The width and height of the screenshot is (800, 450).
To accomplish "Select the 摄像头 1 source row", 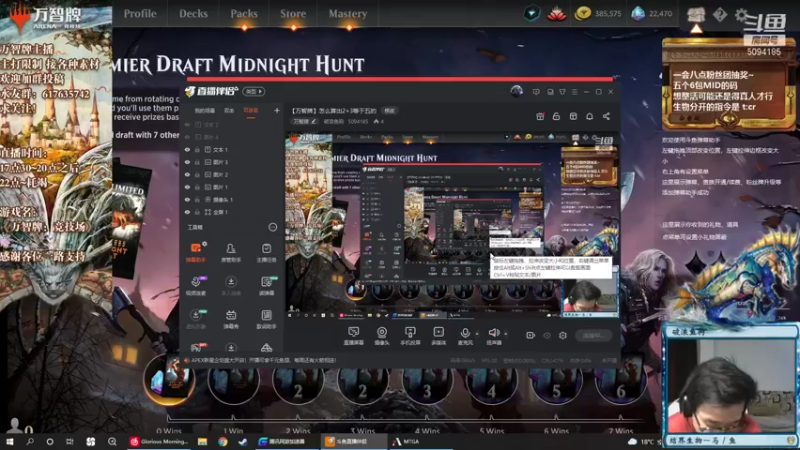I will point(232,199).
